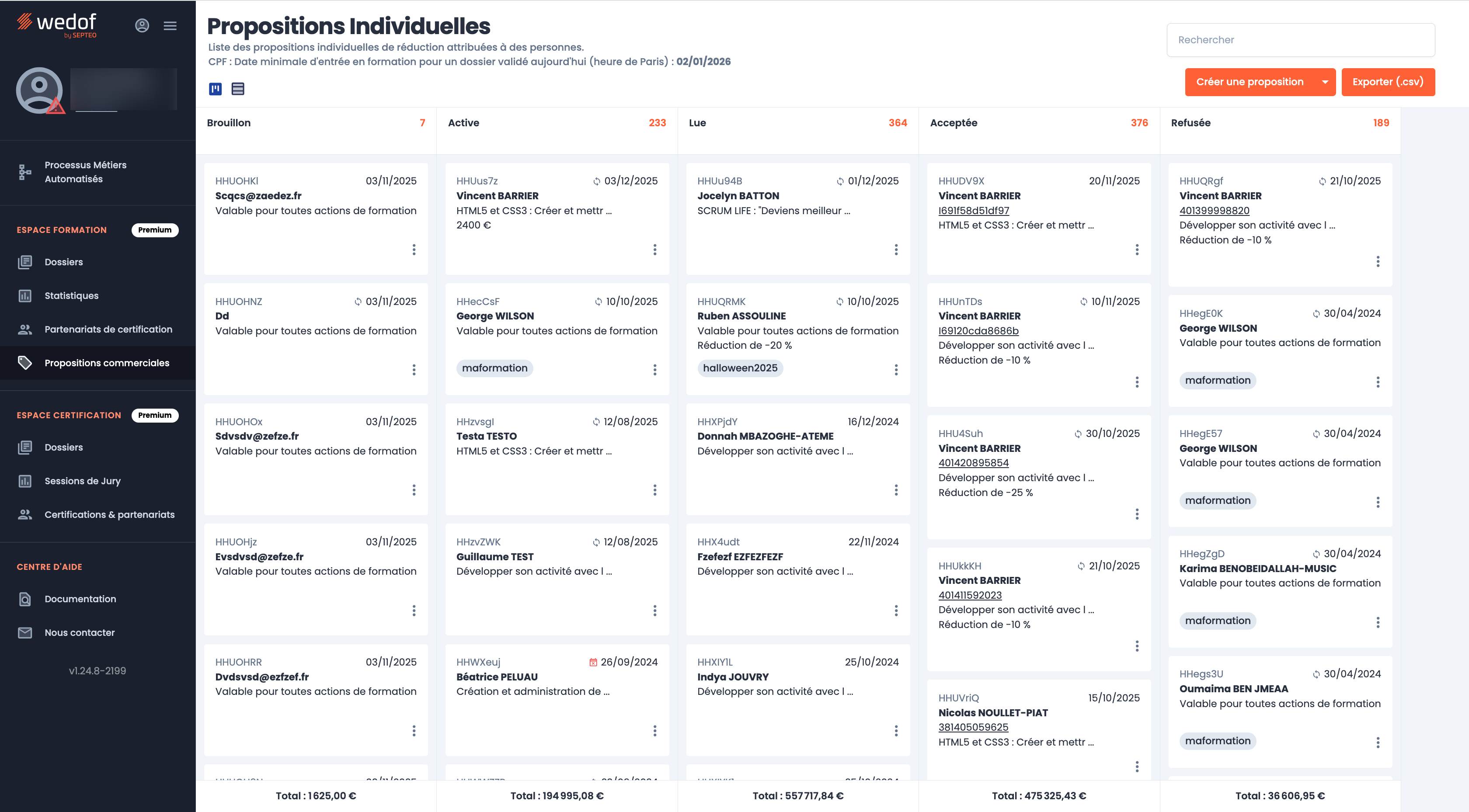Expand the Créer une proposition dropdown arrow
The width and height of the screenshot is (1469, 812).
1324,82
